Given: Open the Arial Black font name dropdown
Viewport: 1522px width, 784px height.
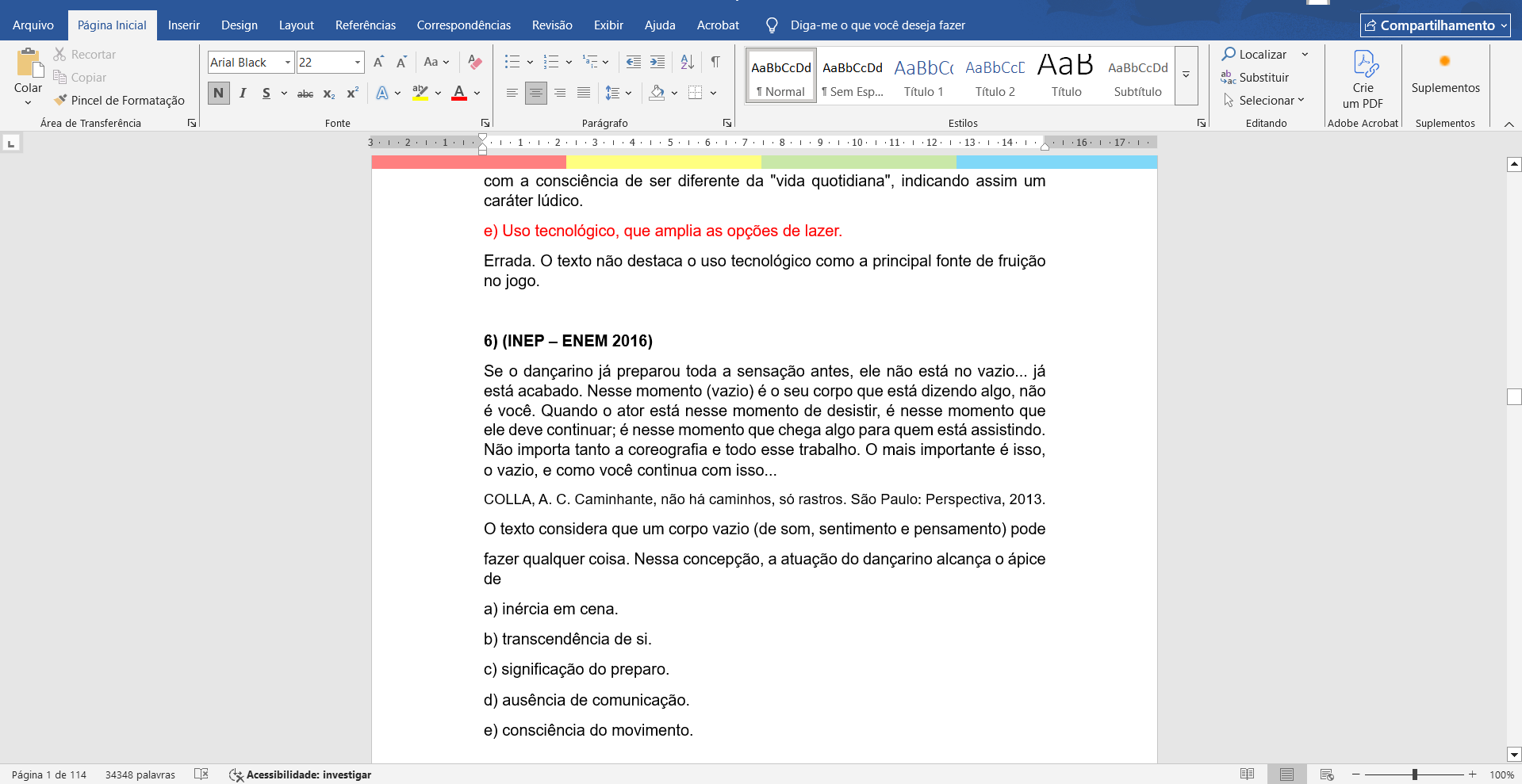Looking at the screenshot, I should click(288, 62).
